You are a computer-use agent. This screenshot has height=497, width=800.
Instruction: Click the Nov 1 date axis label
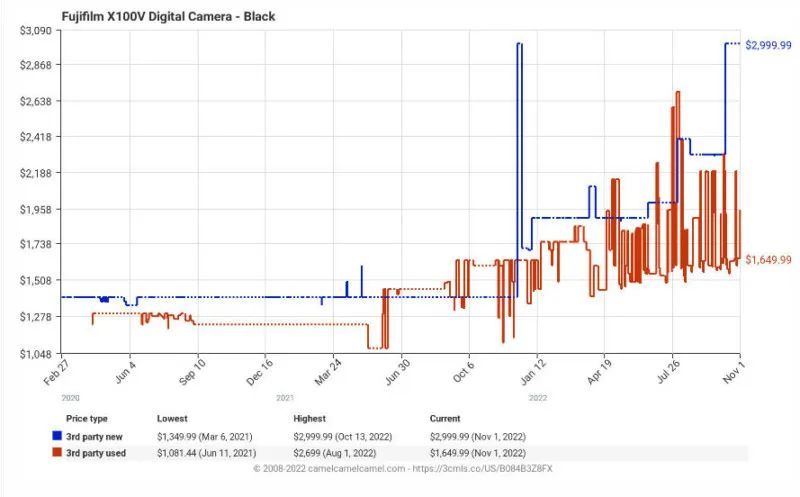734,371
